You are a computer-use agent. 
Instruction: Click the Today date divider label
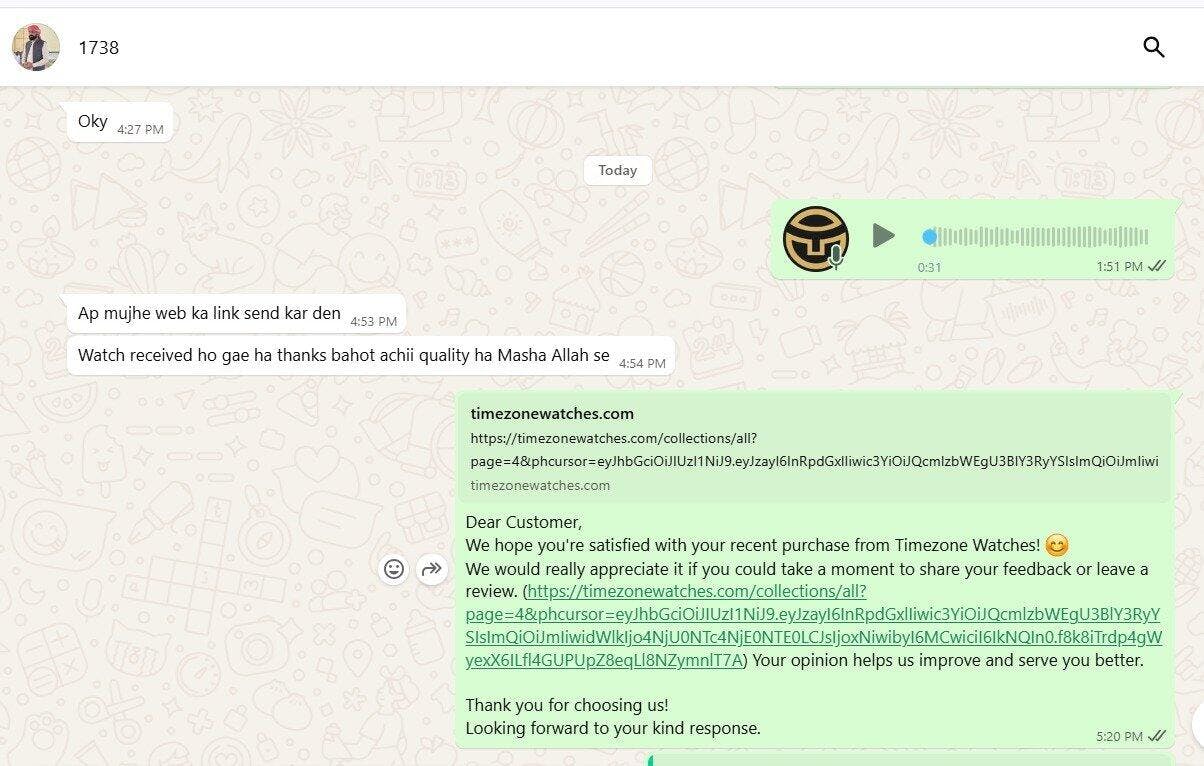click(617, 170)
